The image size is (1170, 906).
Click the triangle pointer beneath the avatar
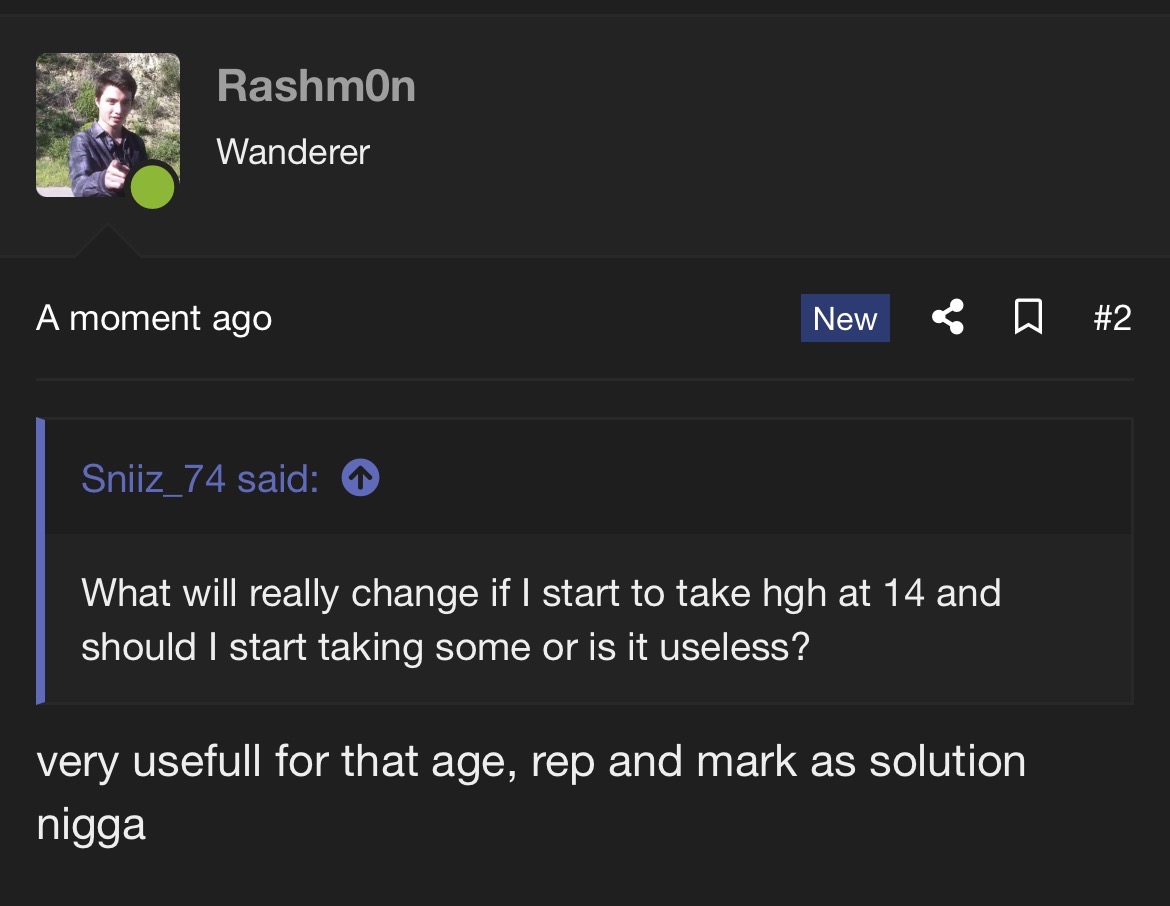(107, 240)
